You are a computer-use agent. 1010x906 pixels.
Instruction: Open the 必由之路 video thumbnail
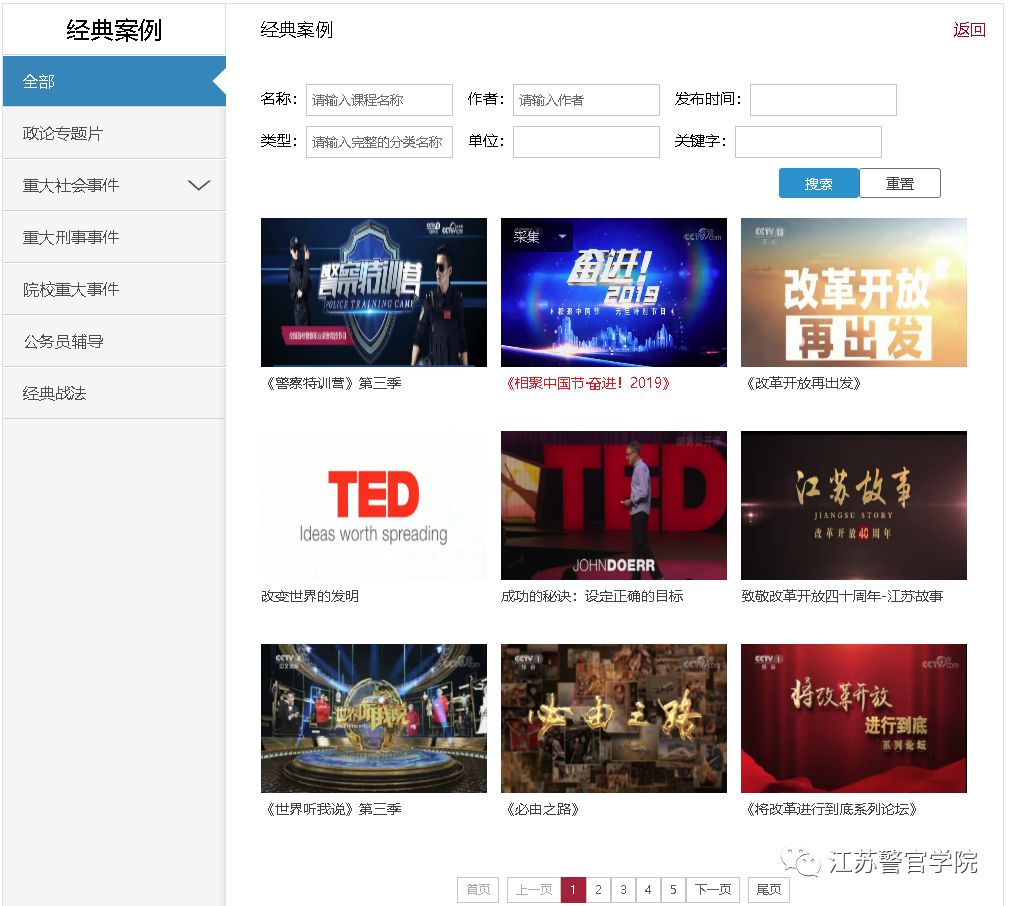click(x=614, y=719)
